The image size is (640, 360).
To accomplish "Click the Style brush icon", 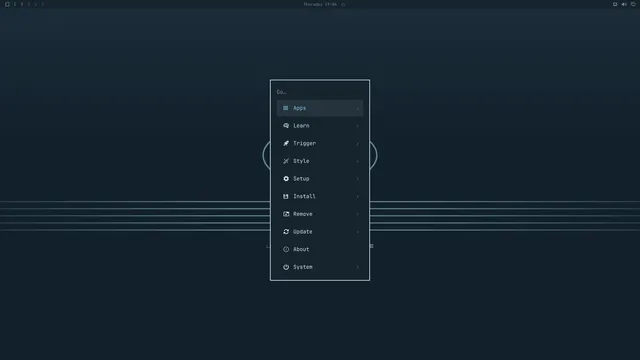I will point(286,161).
